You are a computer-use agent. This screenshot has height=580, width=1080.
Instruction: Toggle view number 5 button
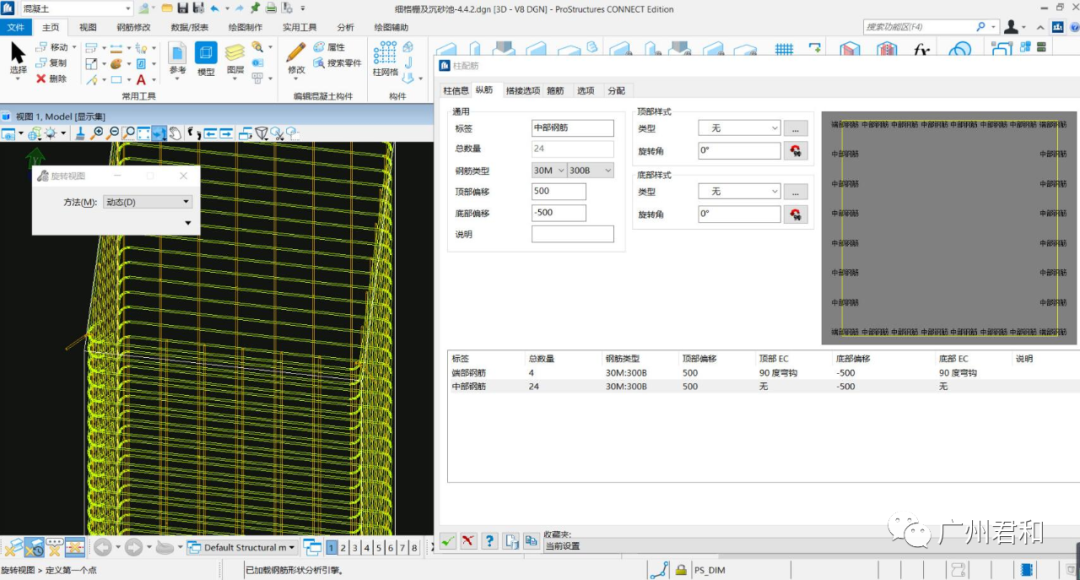click(x=378, y=548)
